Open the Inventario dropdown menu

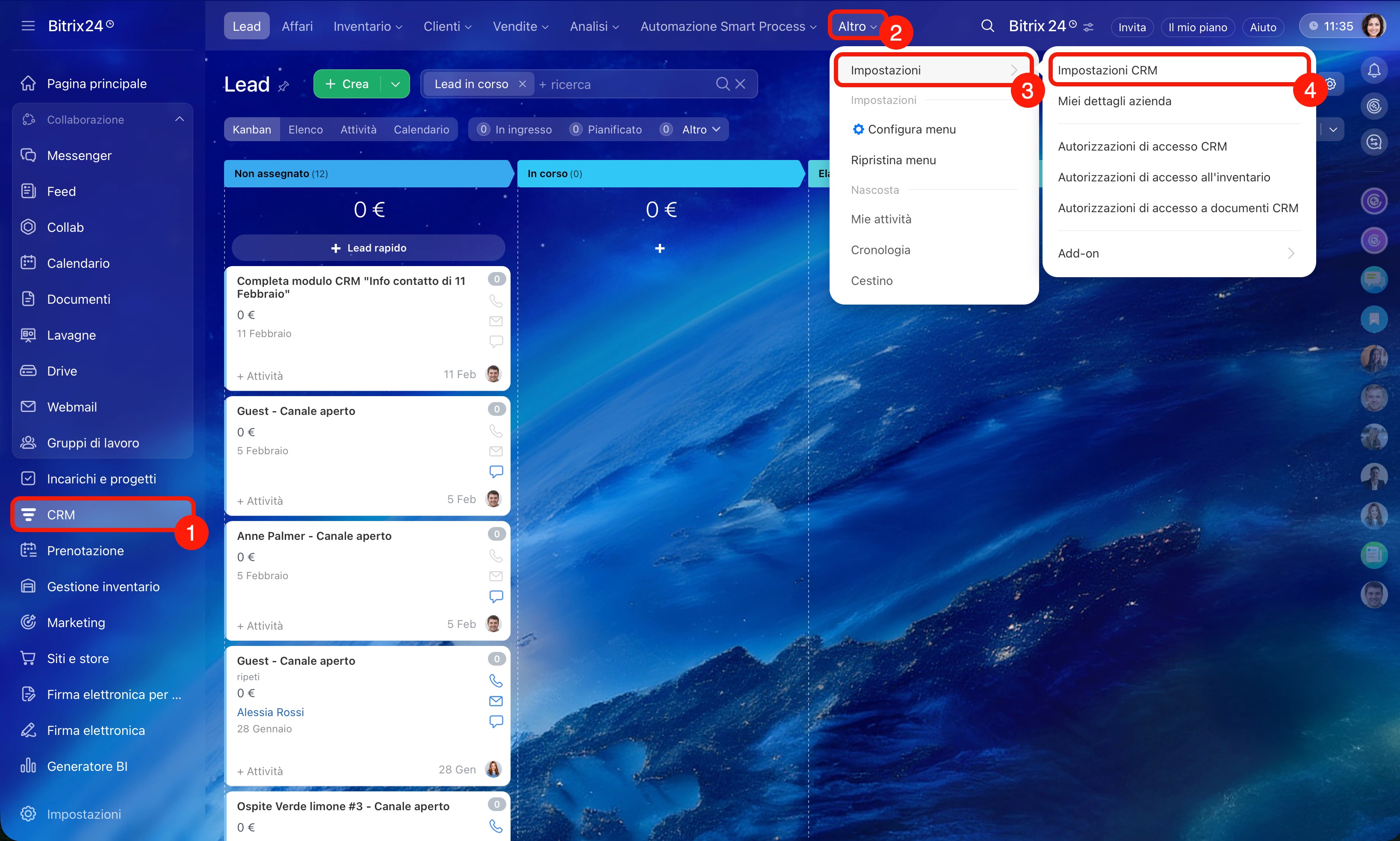pyautogui.click(x=368, y=26)
